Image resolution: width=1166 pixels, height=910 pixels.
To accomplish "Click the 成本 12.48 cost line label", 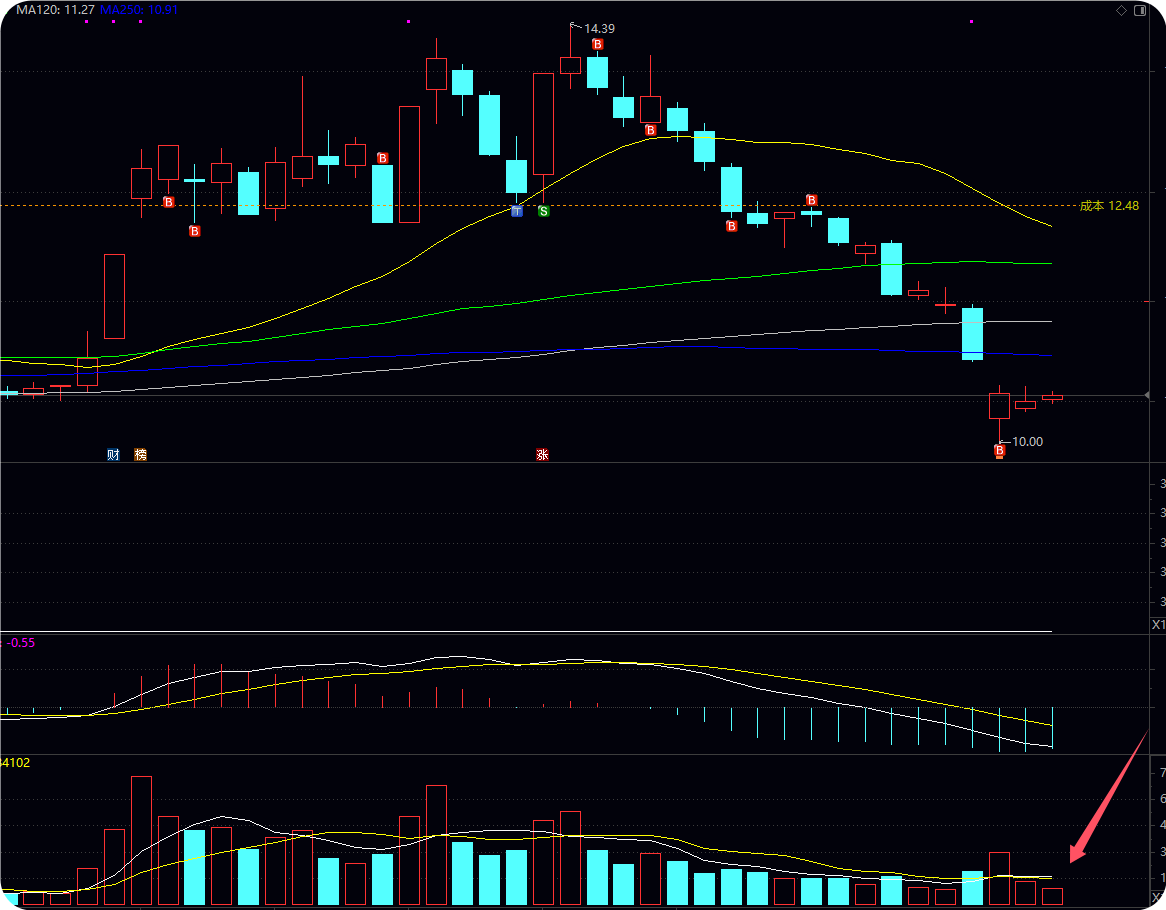I will click(1109, 206).
